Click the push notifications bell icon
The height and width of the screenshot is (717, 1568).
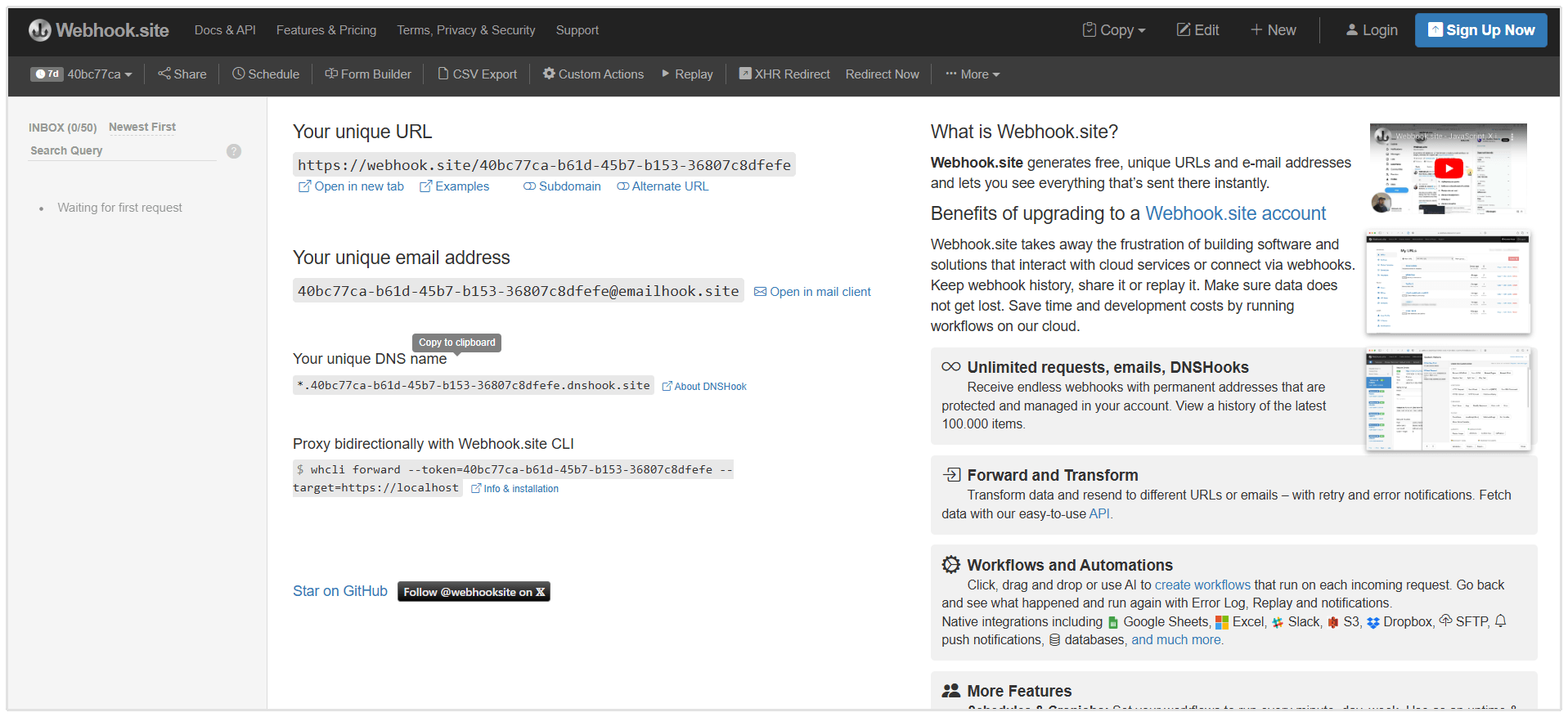tap(1501, 621)
